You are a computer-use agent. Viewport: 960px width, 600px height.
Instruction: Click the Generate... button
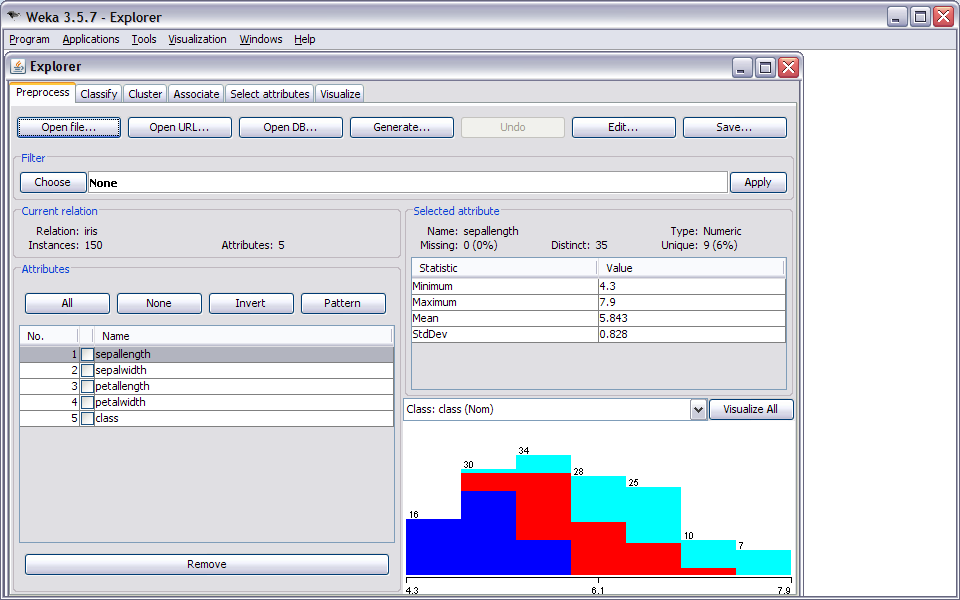point(402,127)
